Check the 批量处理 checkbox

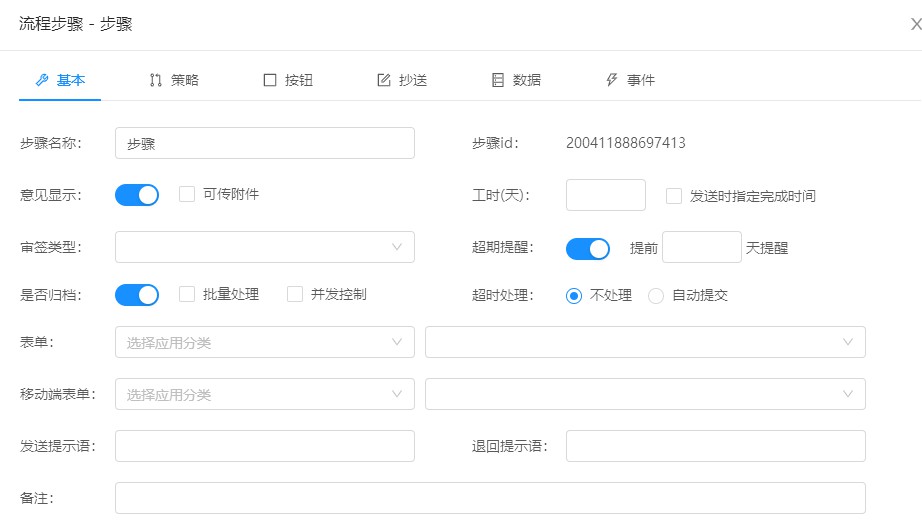click(x=187, y=294)
